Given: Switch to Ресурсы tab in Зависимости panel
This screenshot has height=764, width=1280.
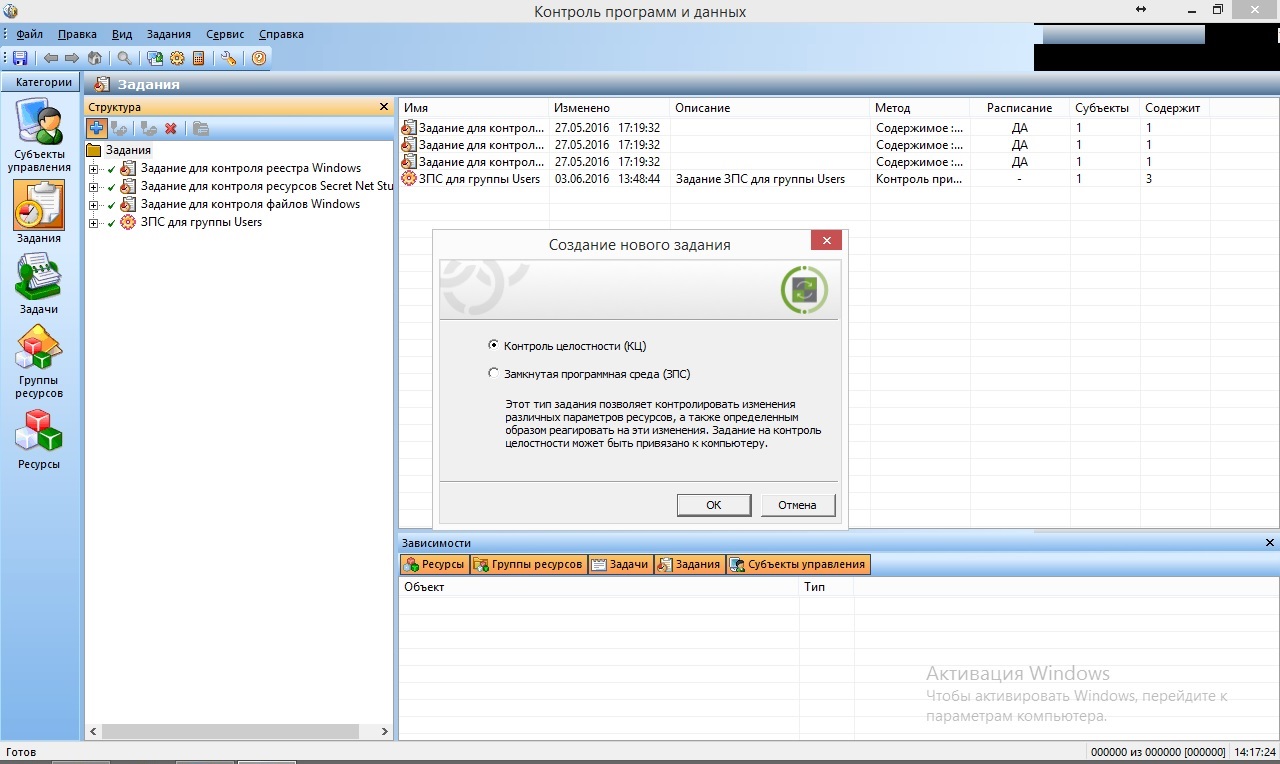Looking at the screenshot, I should click(434, 564).
